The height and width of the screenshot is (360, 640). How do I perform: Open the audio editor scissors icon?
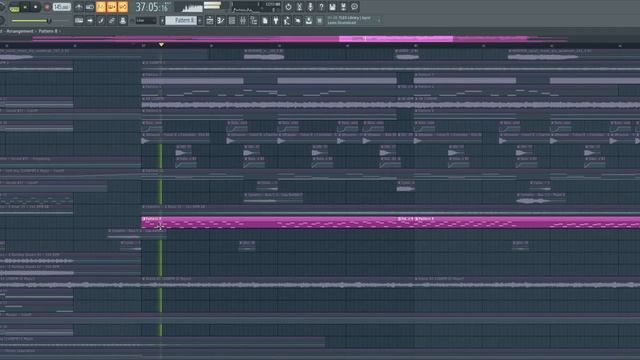pos(299,7)
